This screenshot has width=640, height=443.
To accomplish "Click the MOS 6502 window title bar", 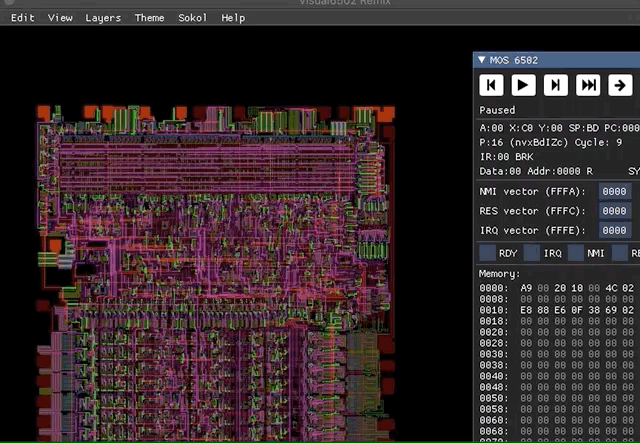I will tap(556, 60).
